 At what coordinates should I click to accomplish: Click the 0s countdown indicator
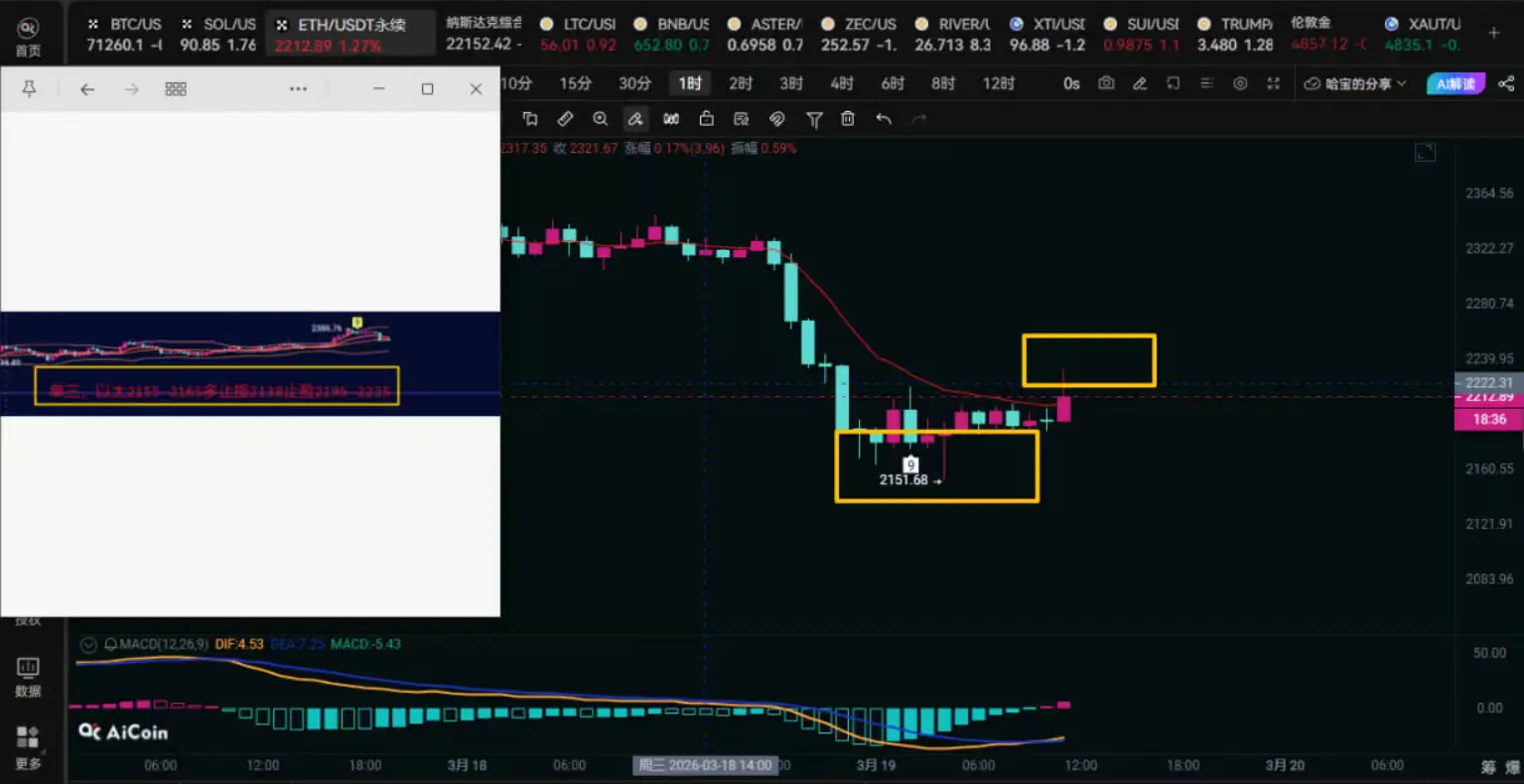coord(1071,83)
